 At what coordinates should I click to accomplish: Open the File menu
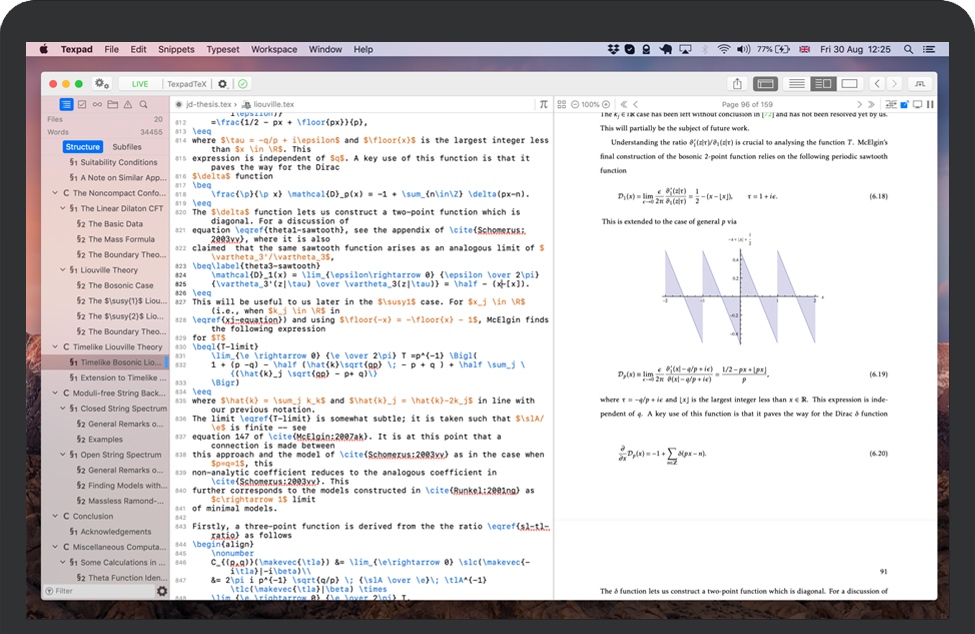pyautogui.click(x=111, y=49)
